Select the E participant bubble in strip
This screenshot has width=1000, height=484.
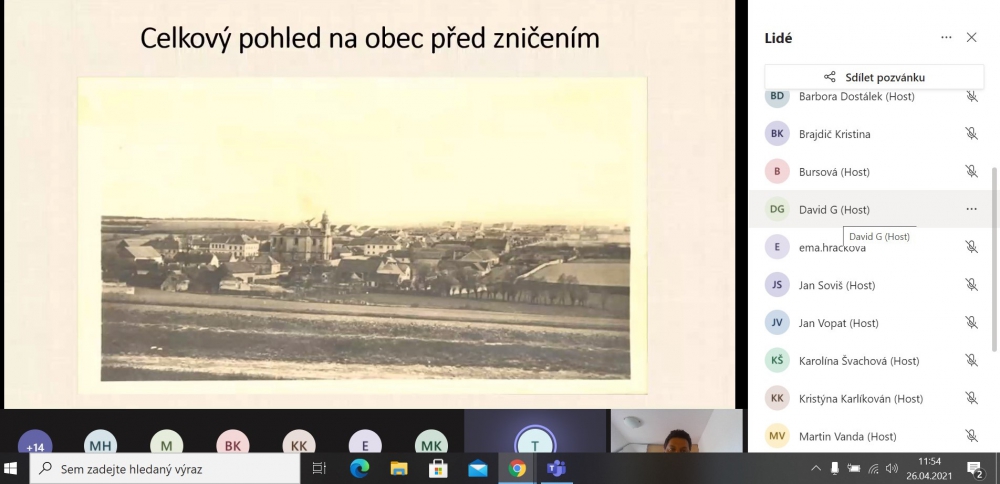pos(365,441)
